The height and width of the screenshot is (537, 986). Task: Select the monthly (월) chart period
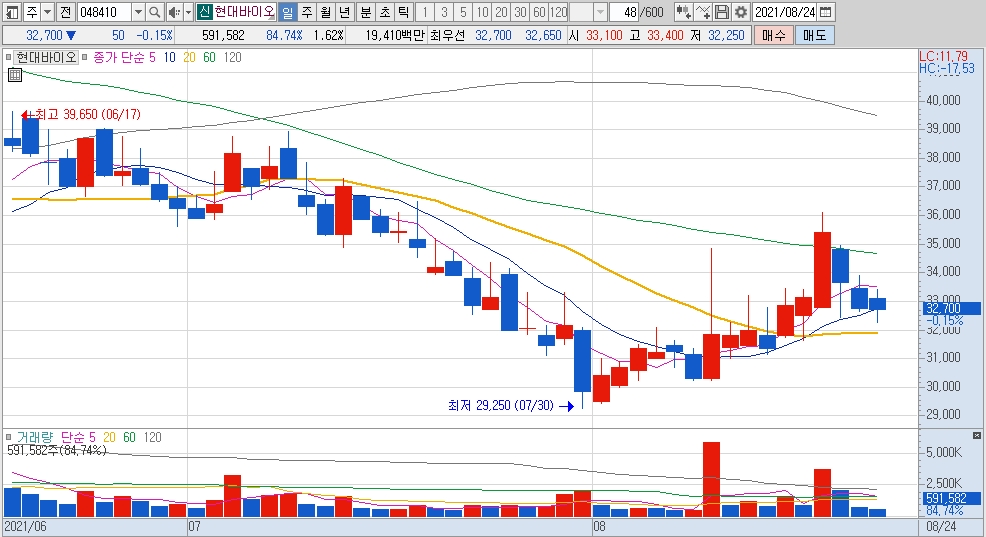pos(325,12)
